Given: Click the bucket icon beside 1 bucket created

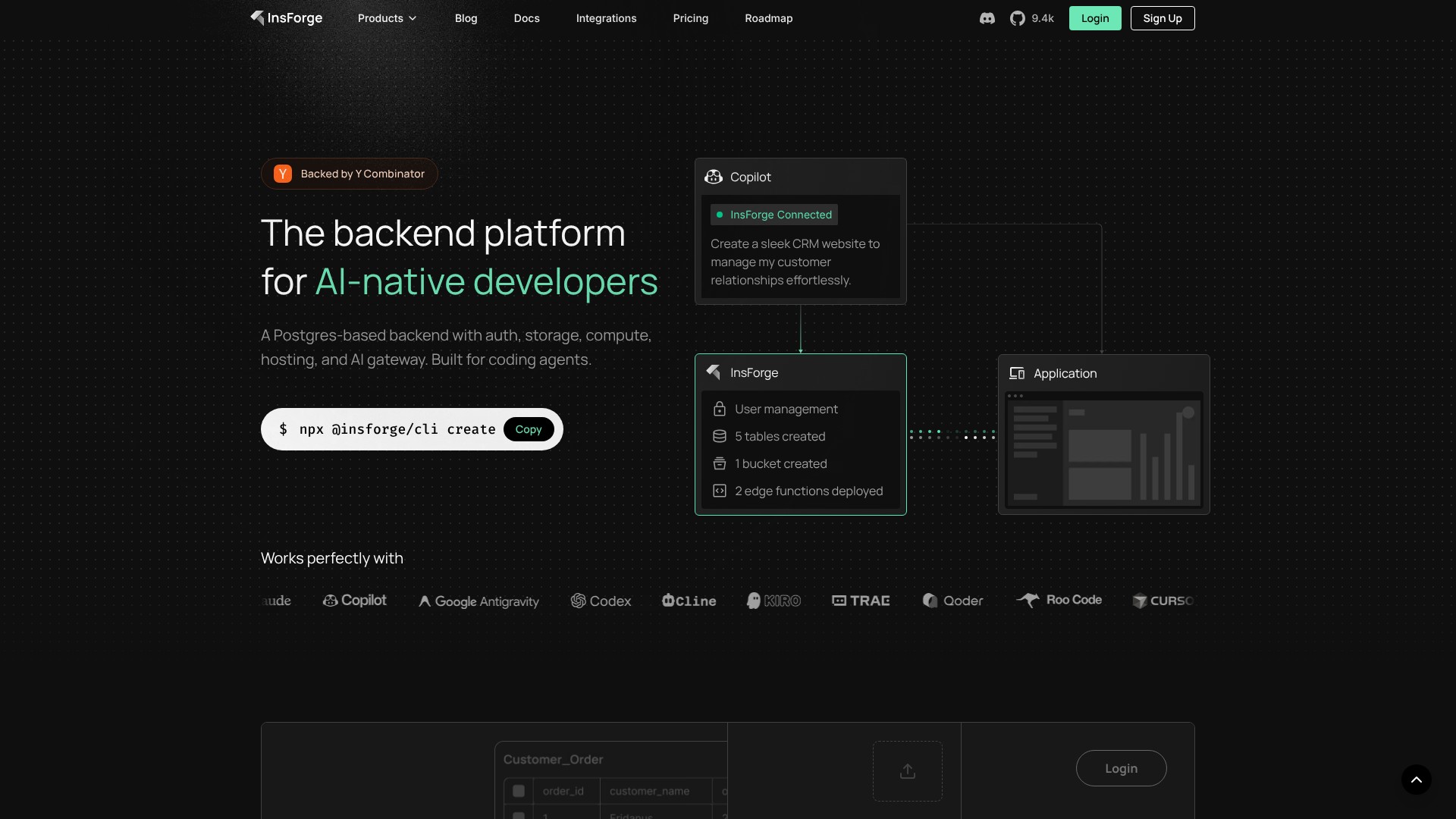Looking at the screenshot, I should coord(720,463).
